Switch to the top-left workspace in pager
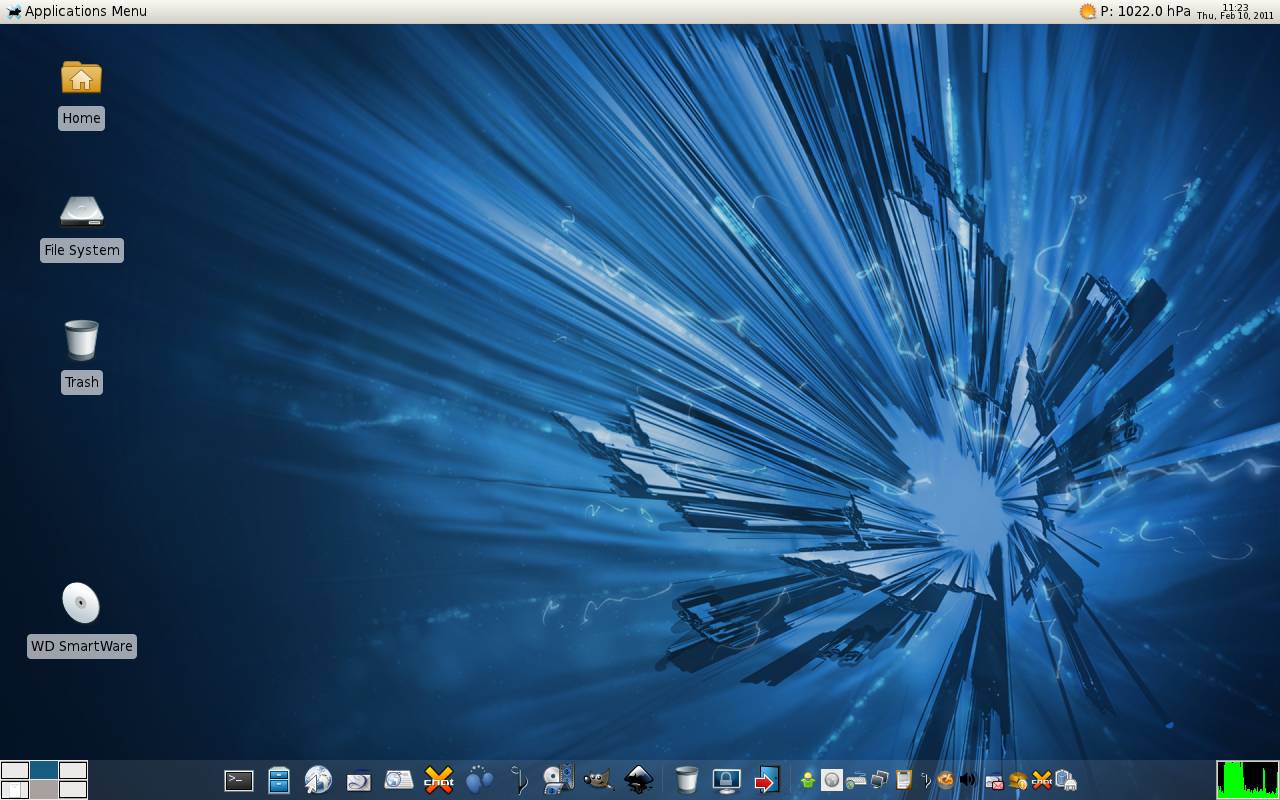This screenshot has height=800, width=1280. click(15, 770)
